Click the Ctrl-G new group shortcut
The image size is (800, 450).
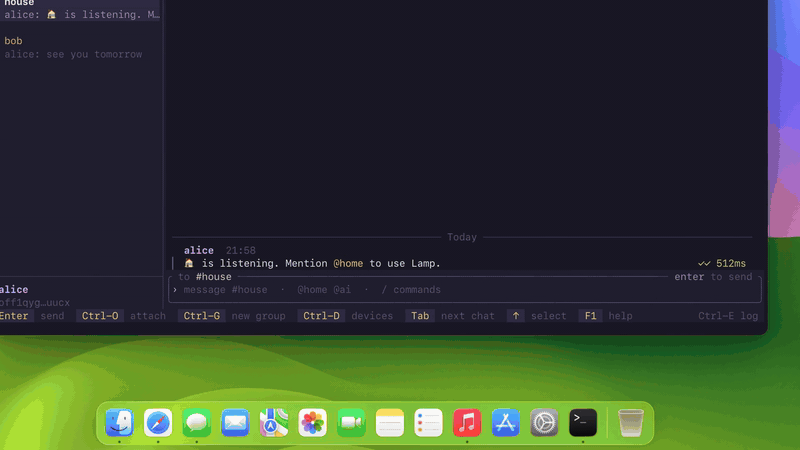[232, 316]
